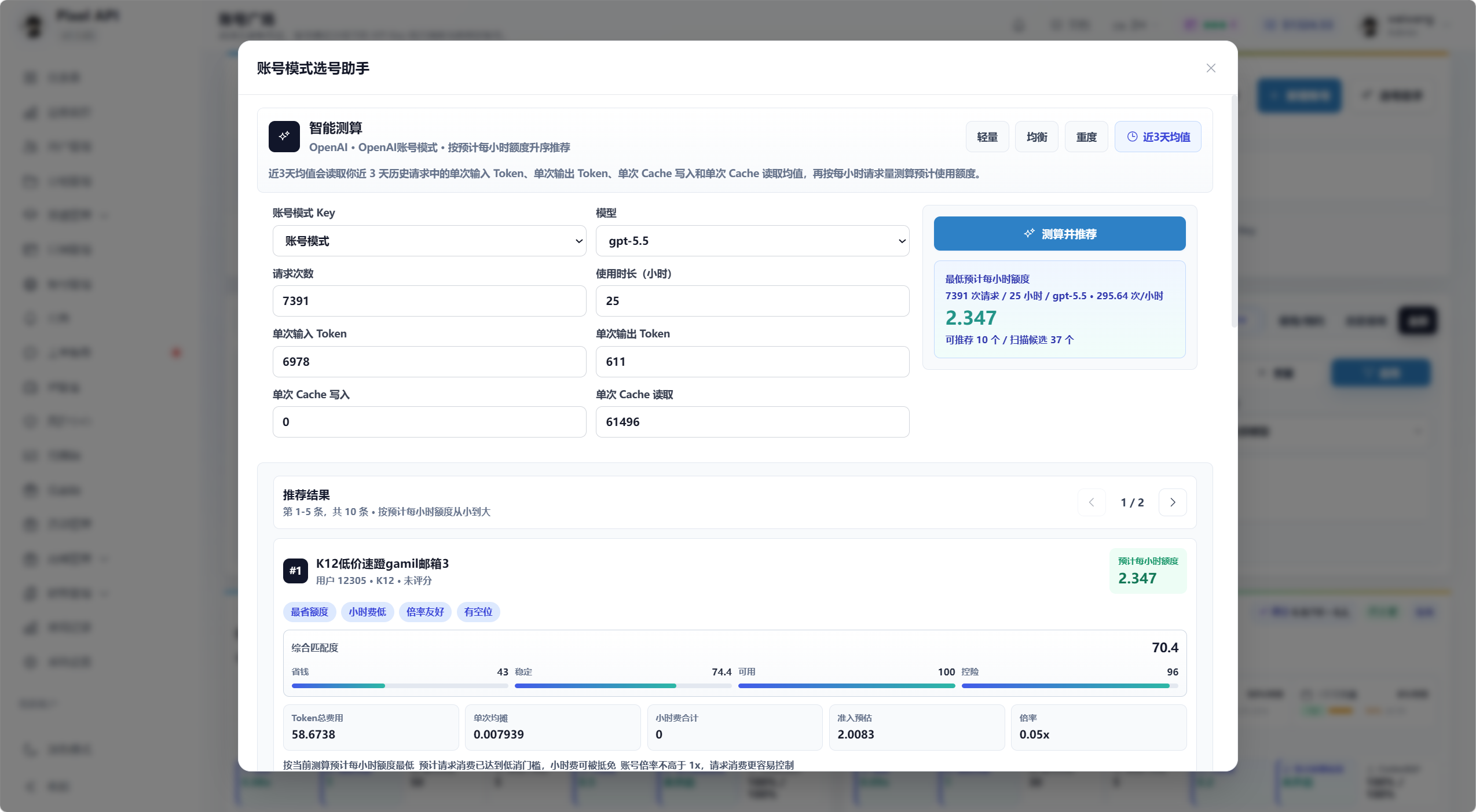Focus the 单次输出 Token field
The width and height of the screenshot is (1476, 812).
pyautogui.click(x=752, y=362)
